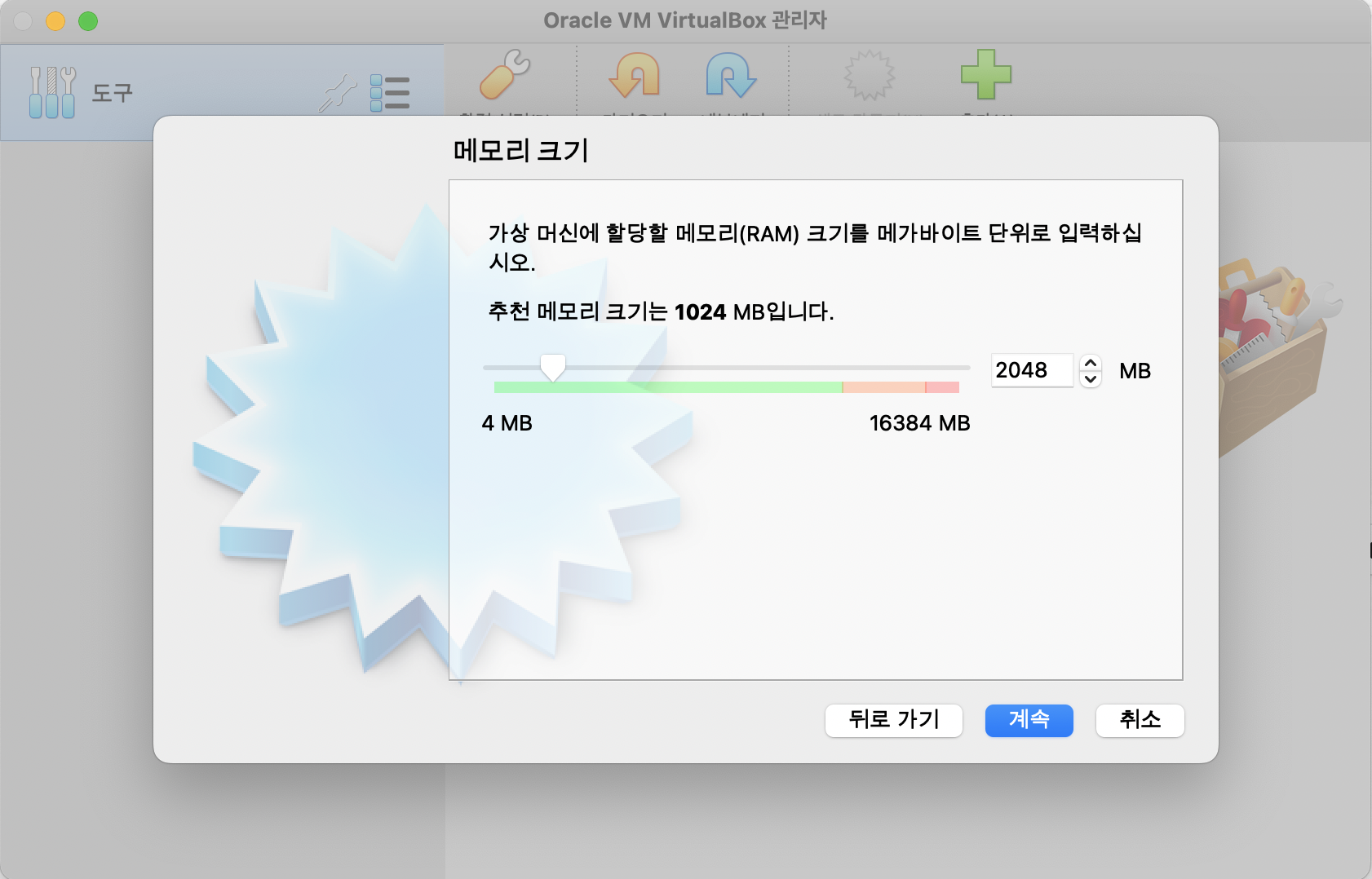
Task: Open the tools list menu icon
Action: pyautogui.click(x=390, y=92)
